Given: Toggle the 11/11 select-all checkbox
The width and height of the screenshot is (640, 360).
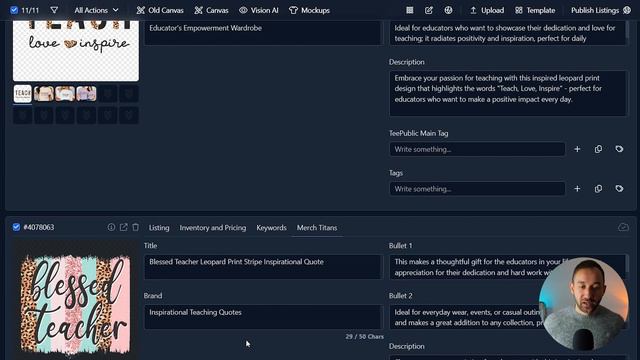Looking at the screenshot, I should 14,10.
